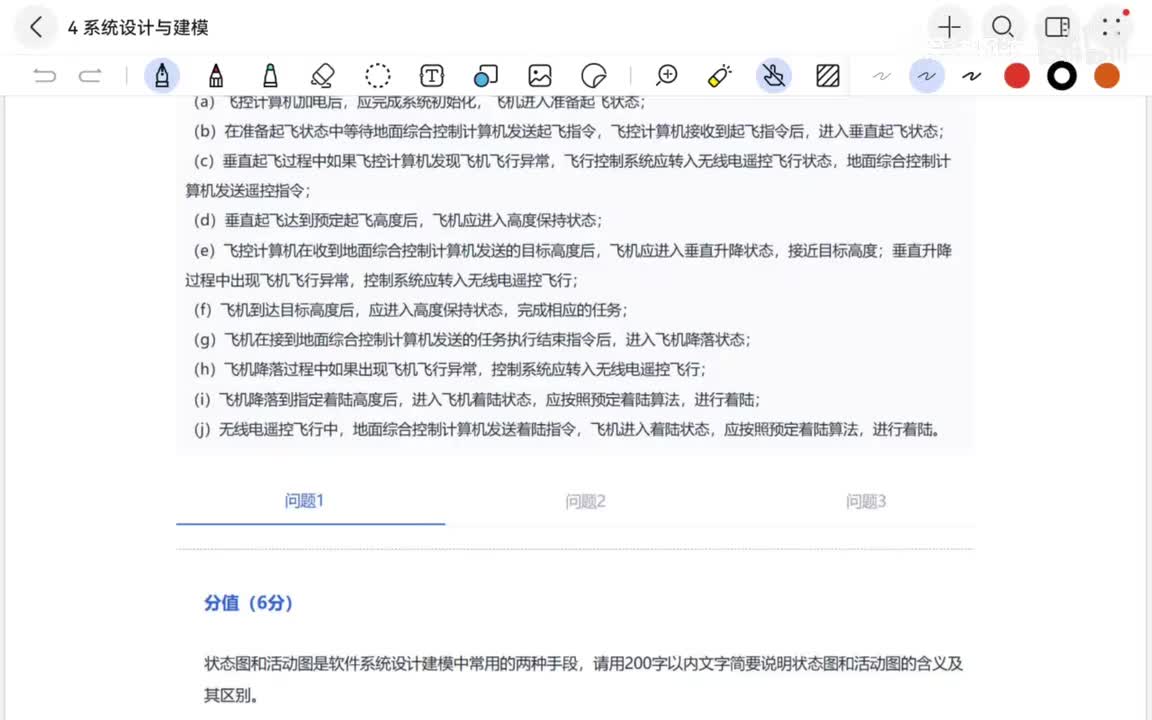
Task: Redo the last action
Action: point(90,76)
